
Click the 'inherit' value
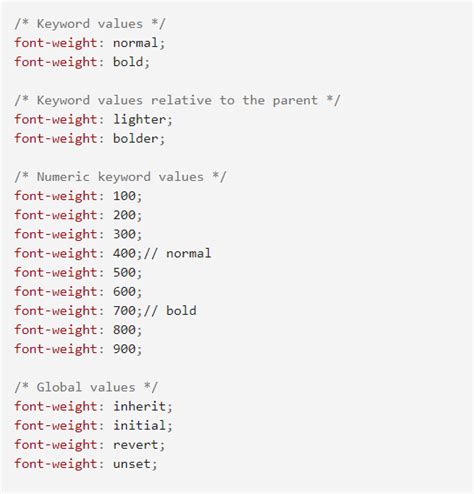(139, 406)
